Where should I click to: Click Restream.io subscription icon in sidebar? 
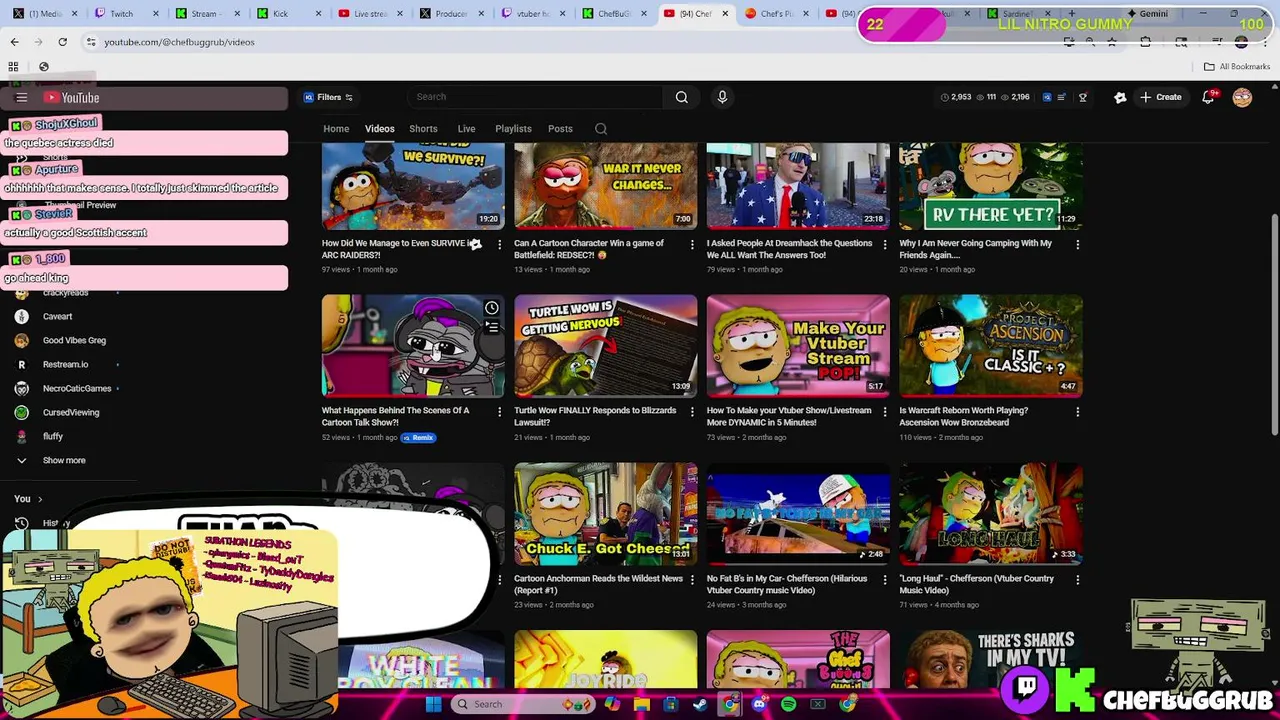tap(21, 364)
